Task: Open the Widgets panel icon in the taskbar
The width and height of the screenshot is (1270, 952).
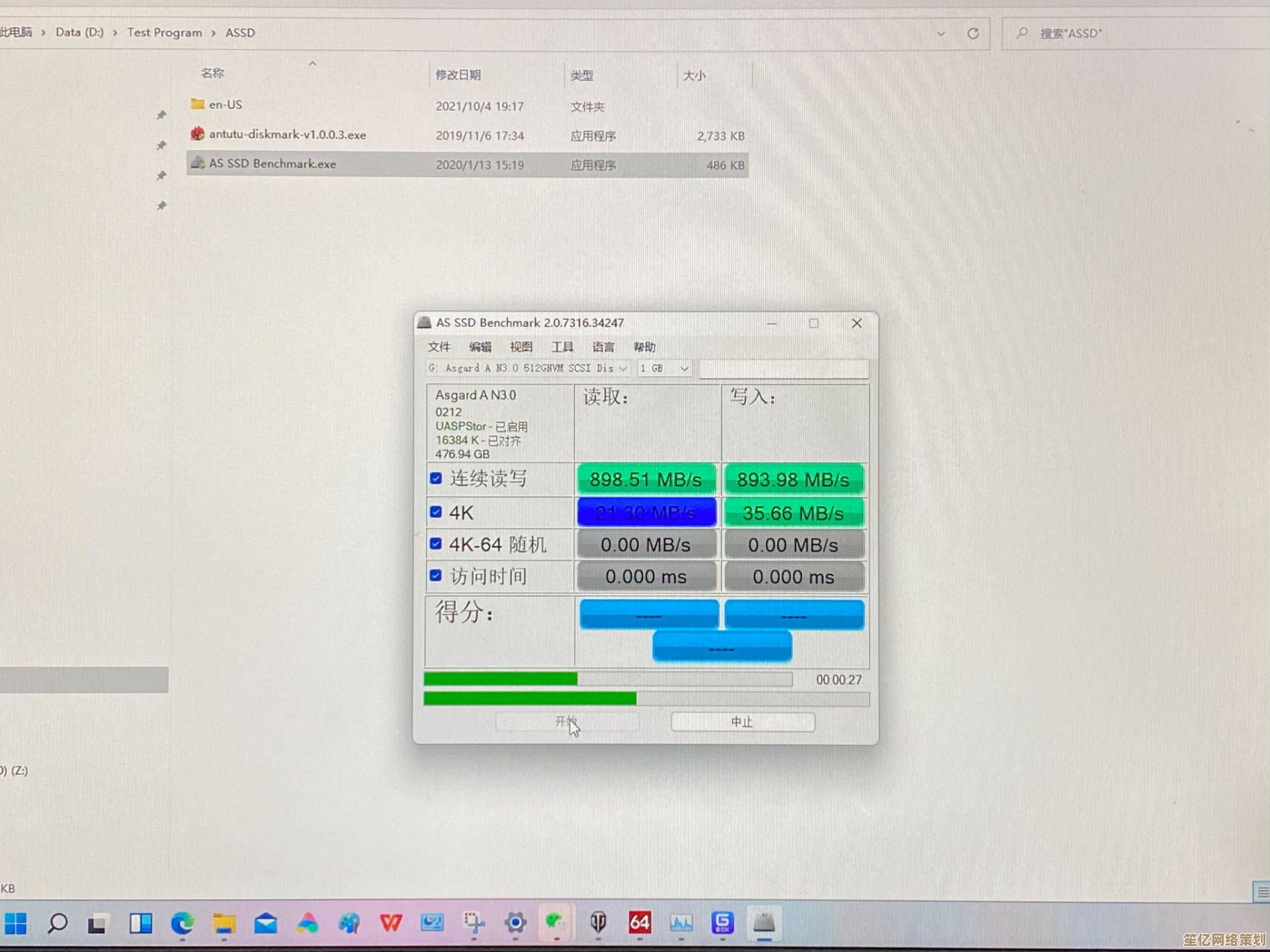Action: [141, 923]
